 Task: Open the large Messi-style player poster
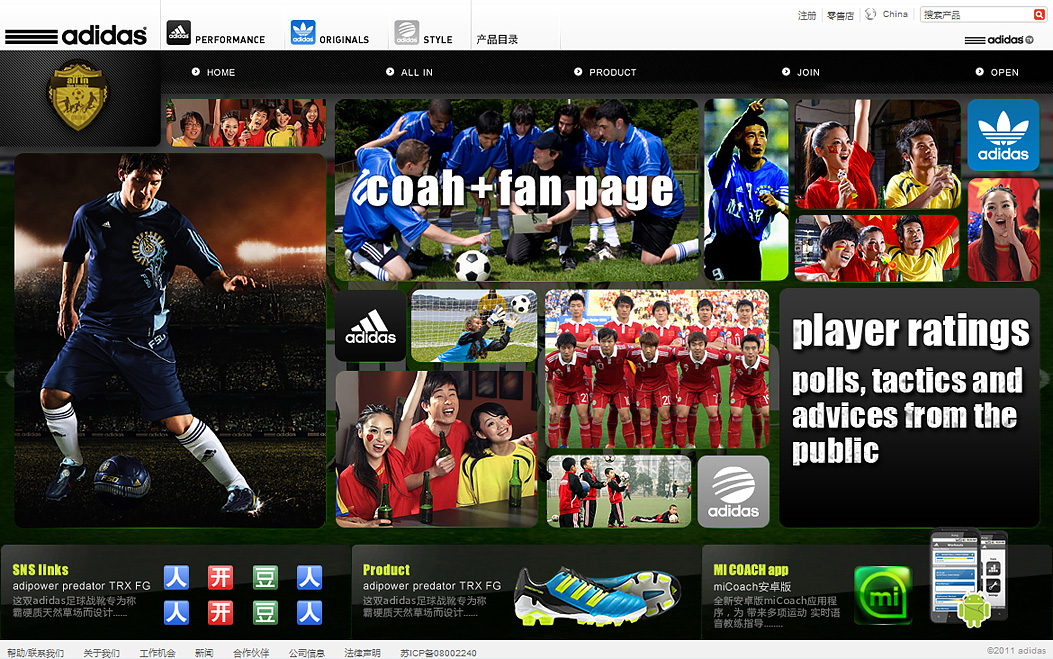(171, 341)
